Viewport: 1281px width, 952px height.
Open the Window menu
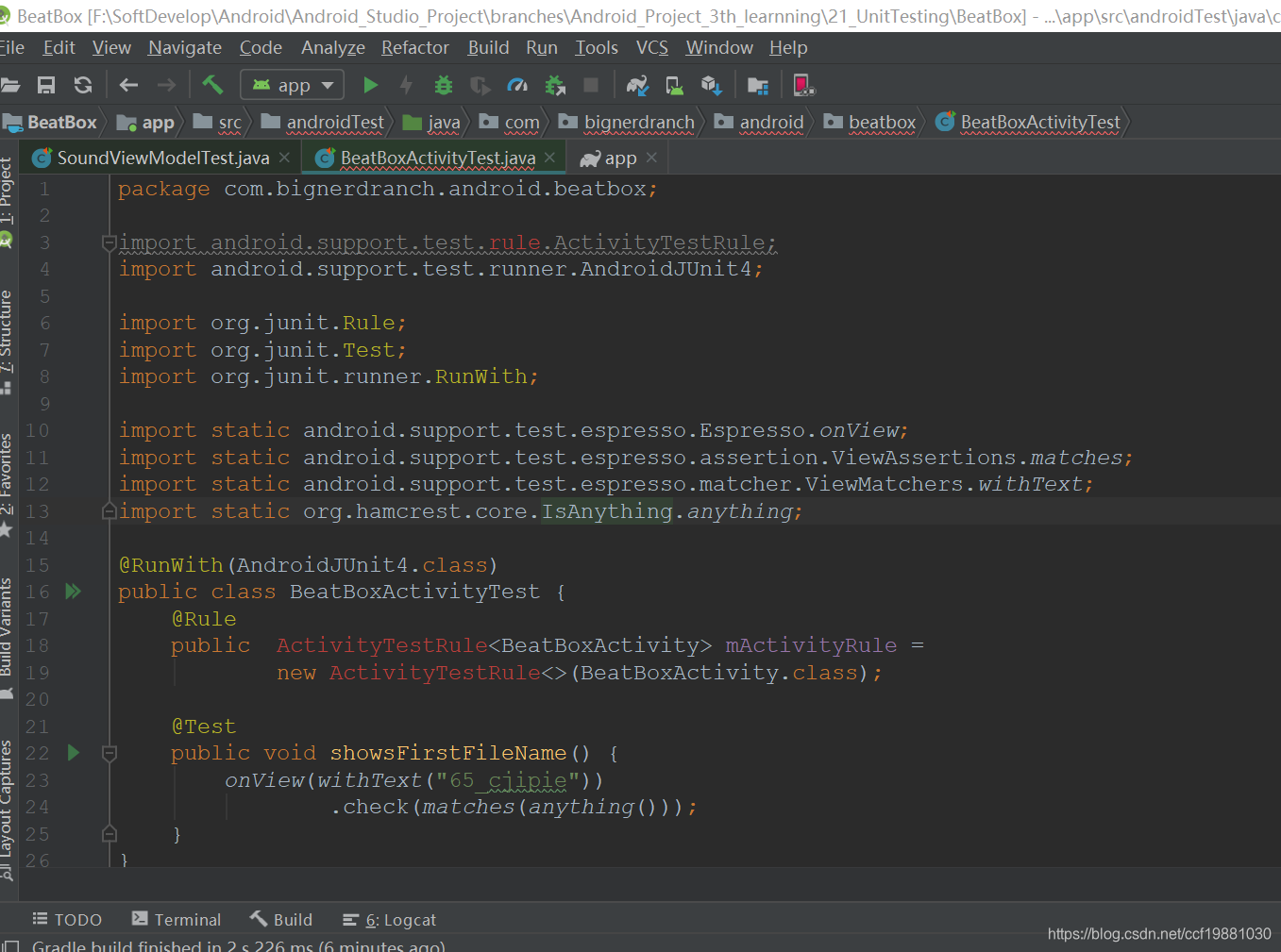[x=719, y=48]
